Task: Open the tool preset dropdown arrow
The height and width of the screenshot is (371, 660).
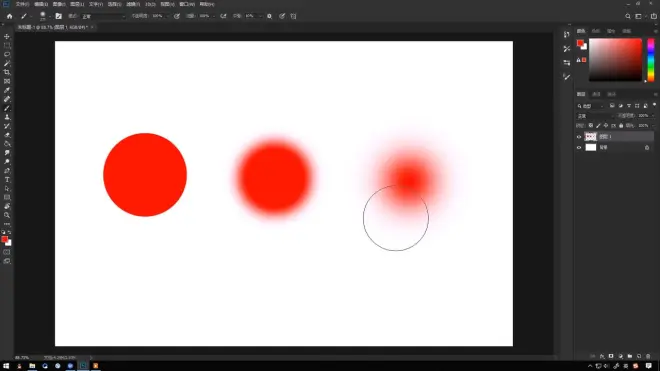Action: click(x=31, y=17)
